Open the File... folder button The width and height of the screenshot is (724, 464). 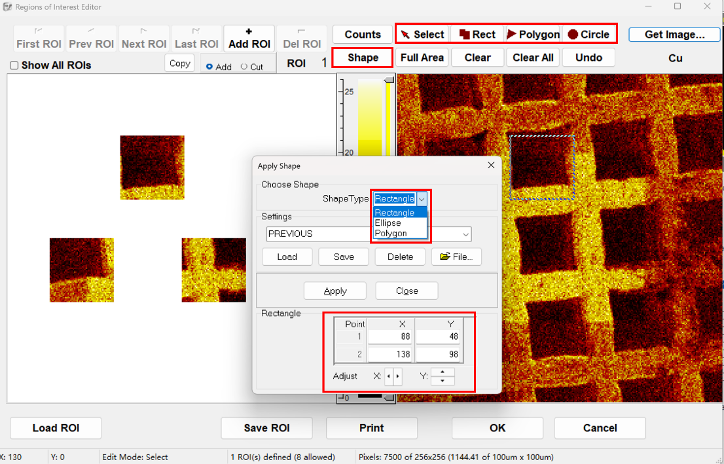[x=456, y=257]
